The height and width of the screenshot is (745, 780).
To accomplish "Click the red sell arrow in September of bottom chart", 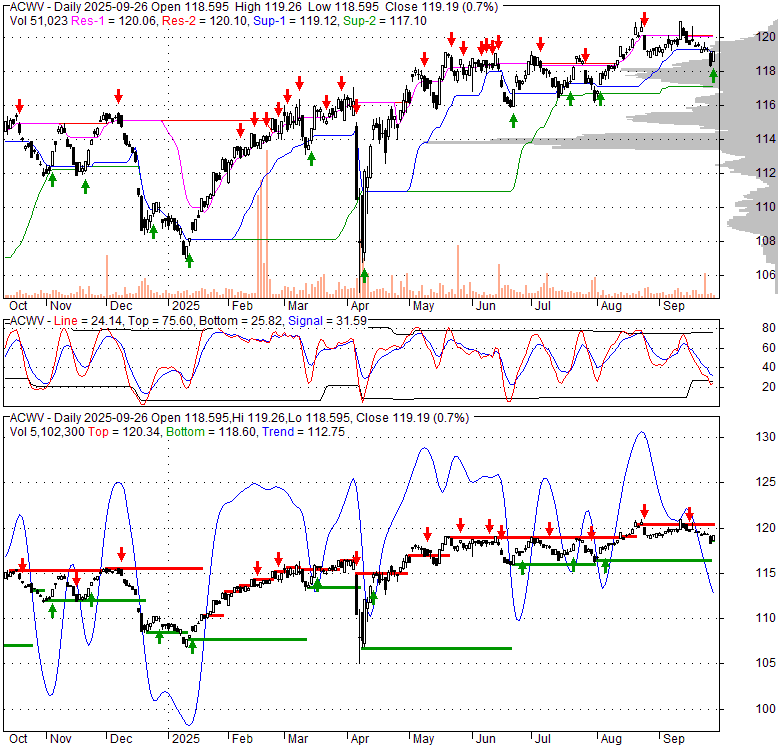I will pos(690,515).
